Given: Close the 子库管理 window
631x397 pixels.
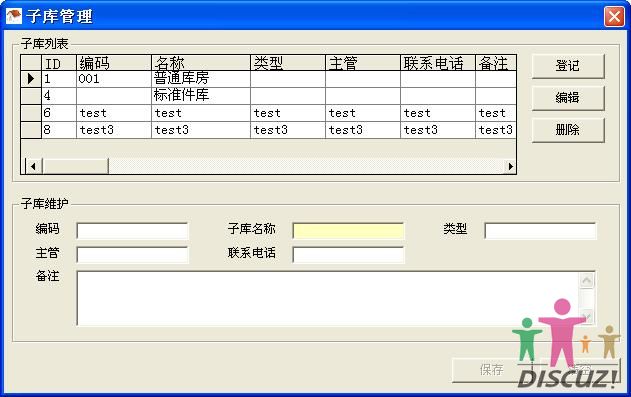Looking at the screenshot, I should pyautogui.click(x=614, y=17).
